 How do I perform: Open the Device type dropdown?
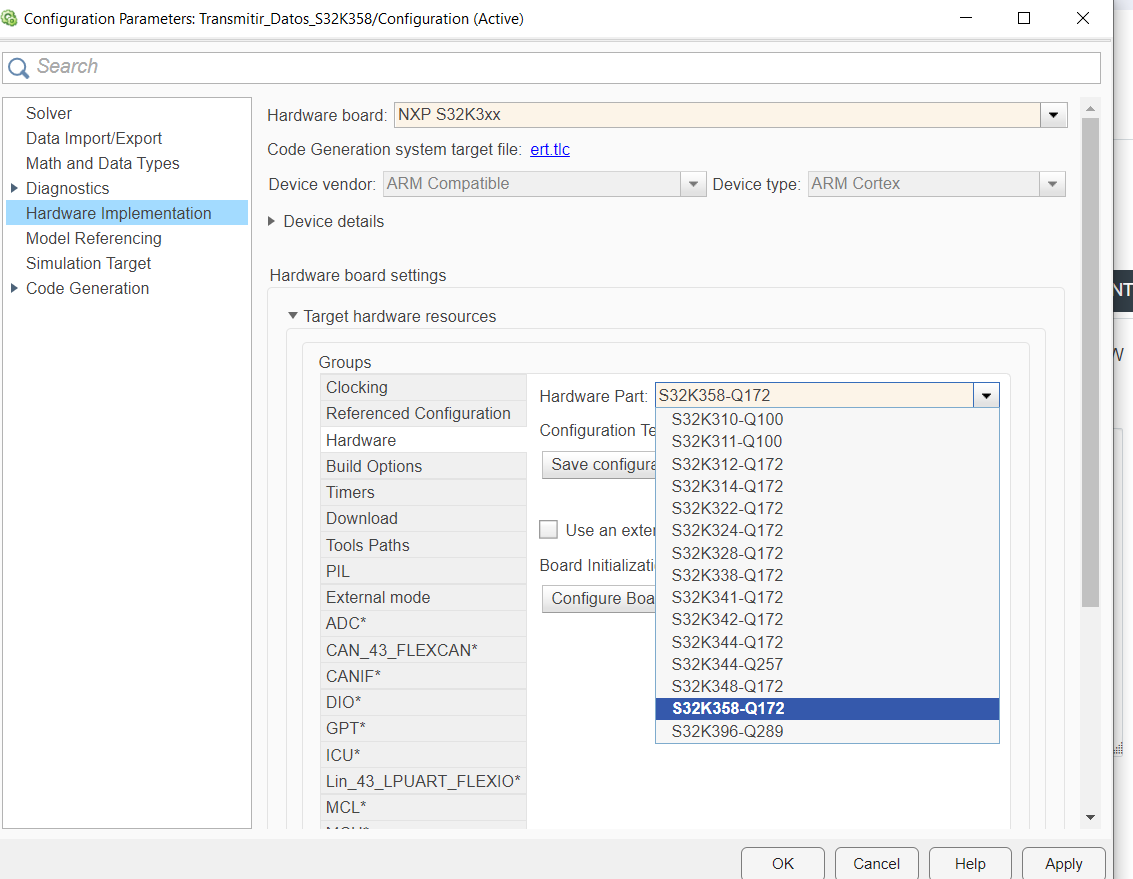point(1052,183)
